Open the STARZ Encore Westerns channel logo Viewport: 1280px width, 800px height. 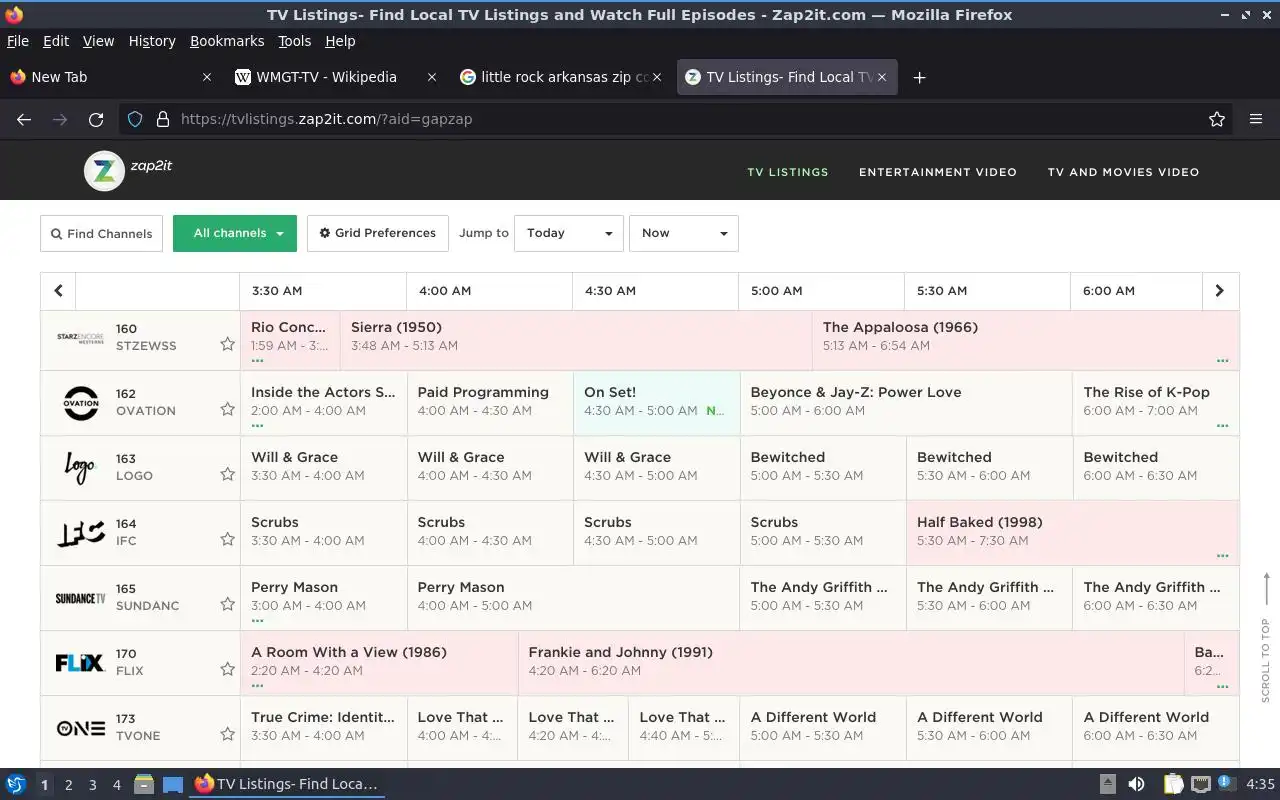80,338
